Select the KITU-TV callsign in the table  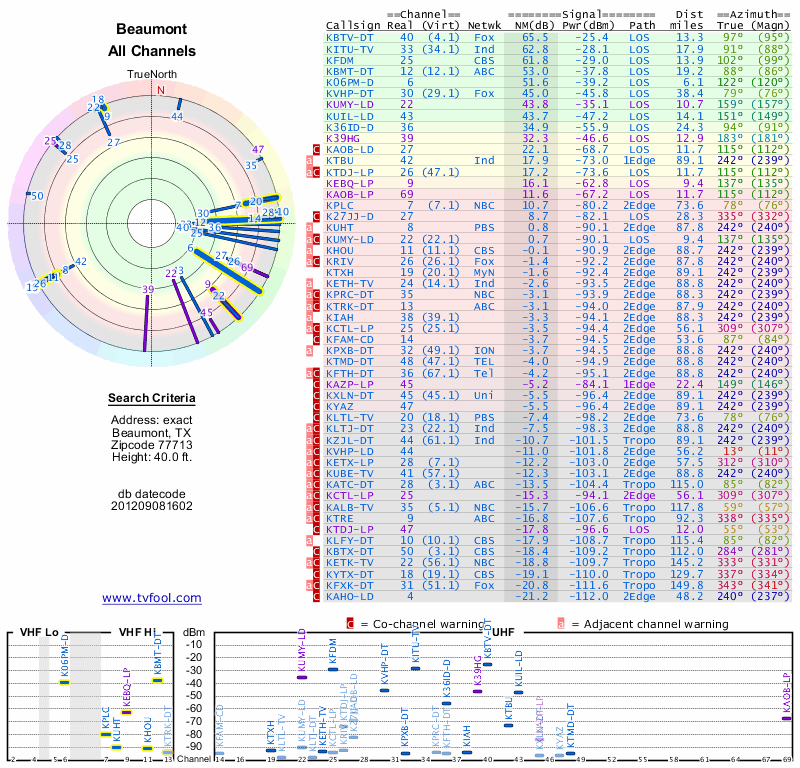click(x=350, y=49)
